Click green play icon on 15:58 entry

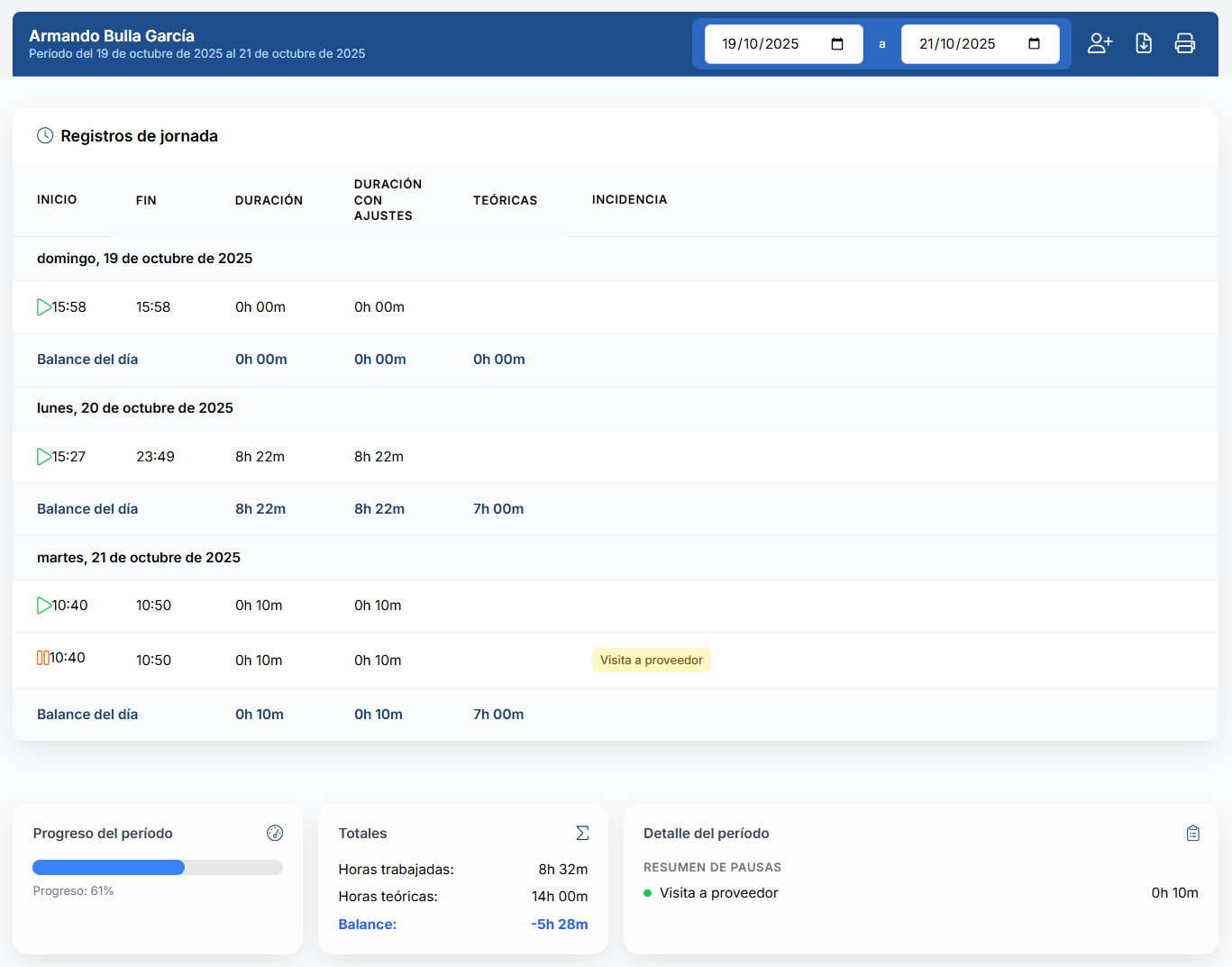(43, 307)
